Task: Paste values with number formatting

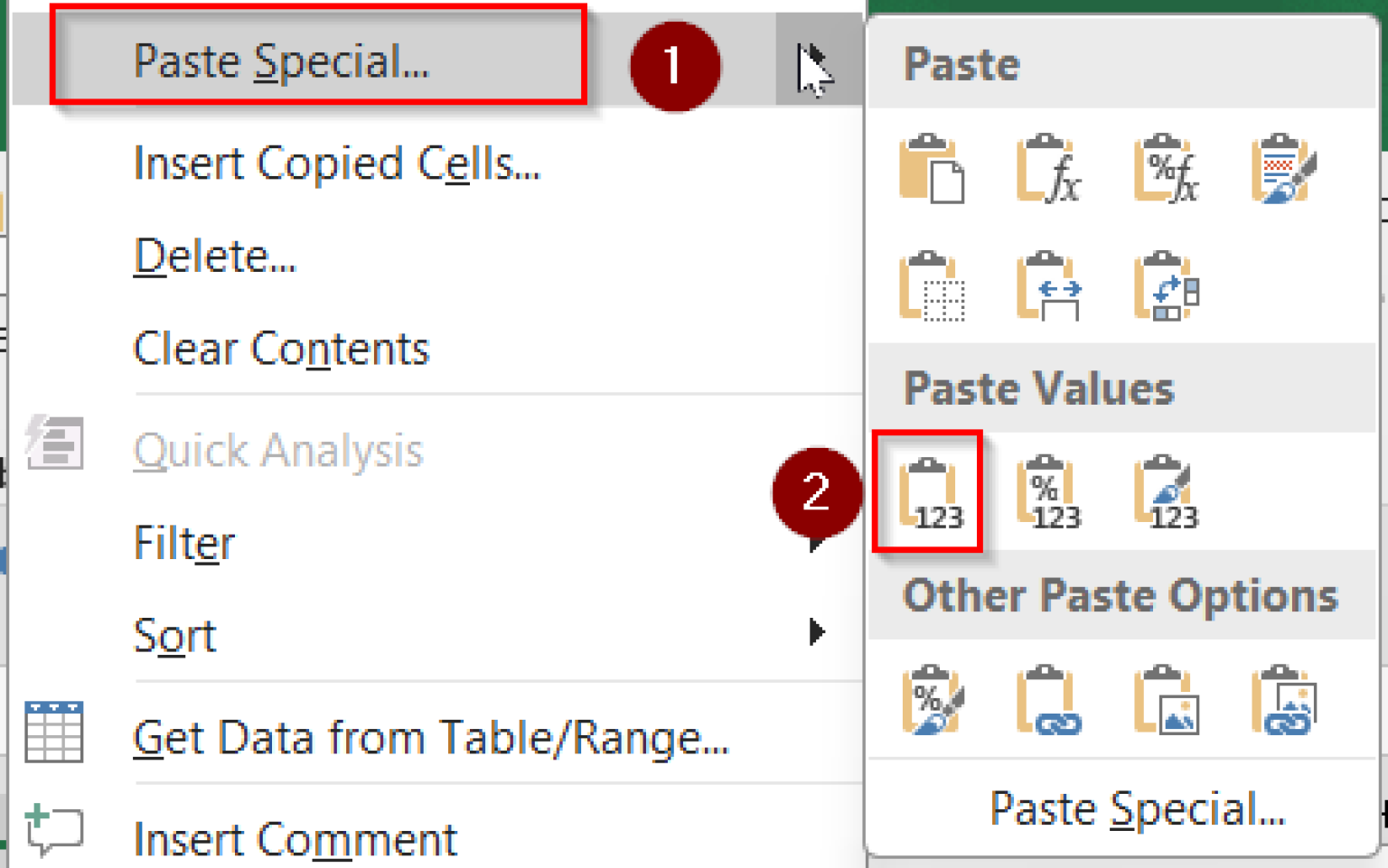Action: [x=1048, y=492]
